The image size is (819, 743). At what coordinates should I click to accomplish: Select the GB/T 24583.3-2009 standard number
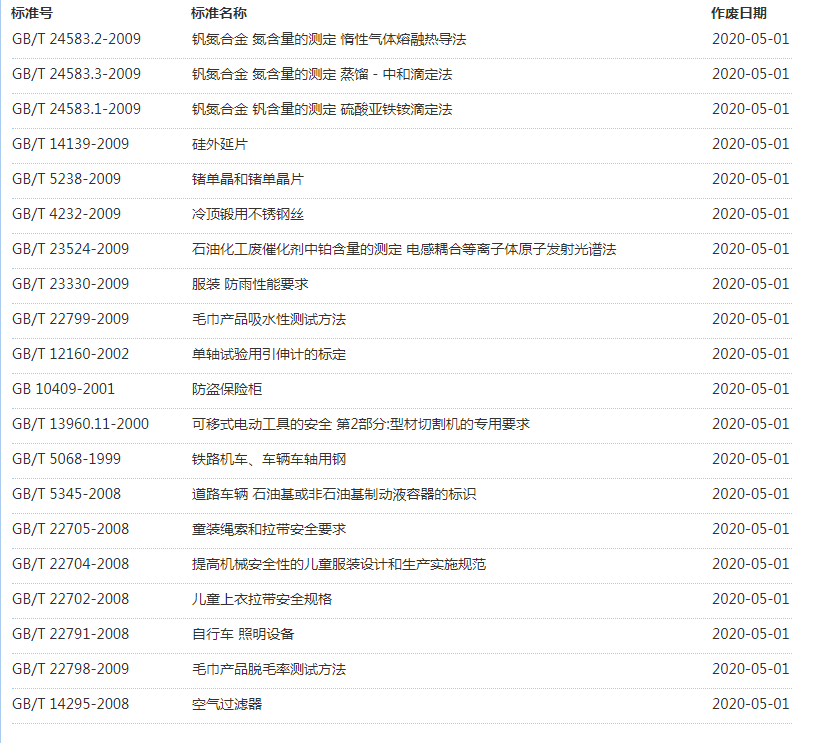point(76,74)
